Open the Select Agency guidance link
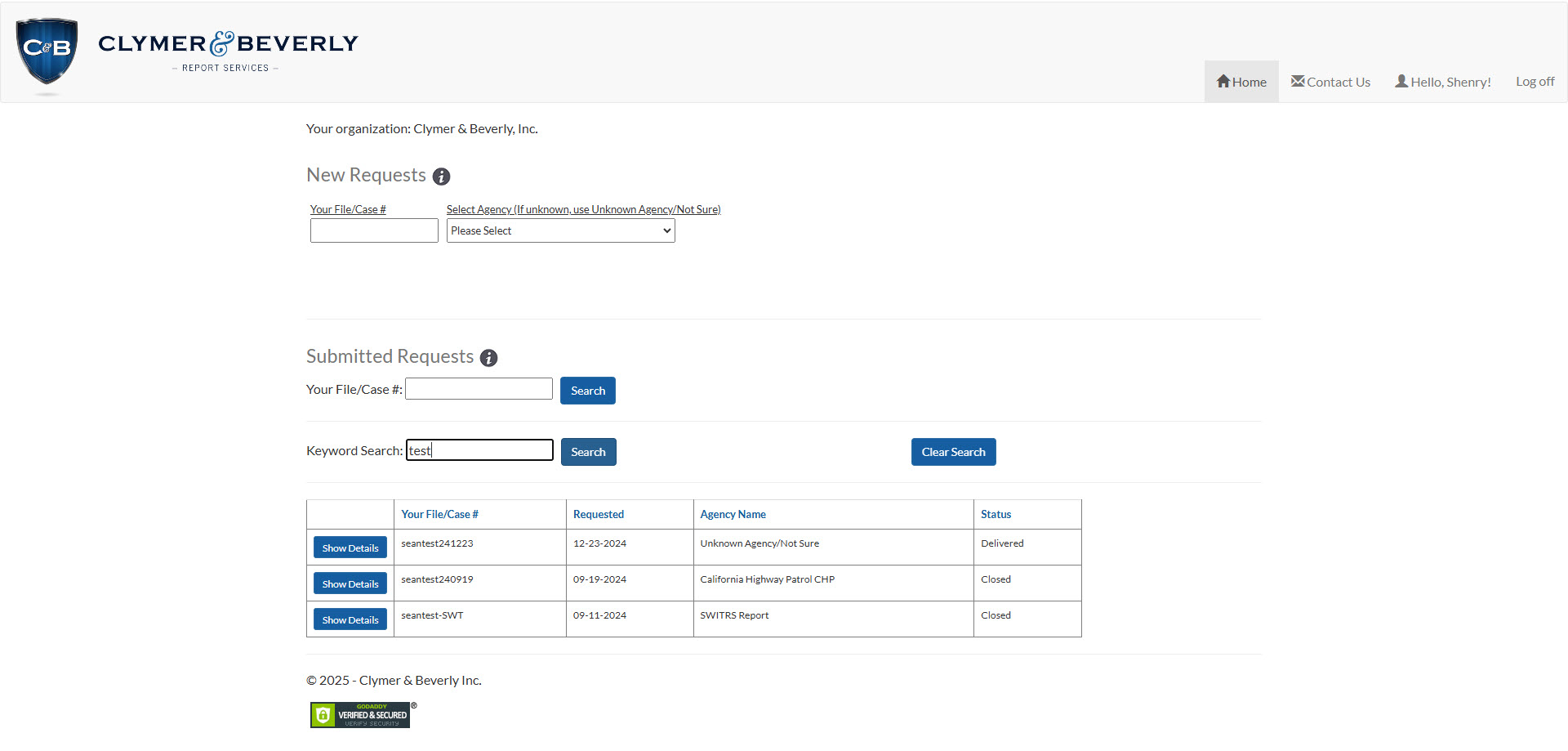Viewport: 1568px width, 751px height. pos(583,209)
